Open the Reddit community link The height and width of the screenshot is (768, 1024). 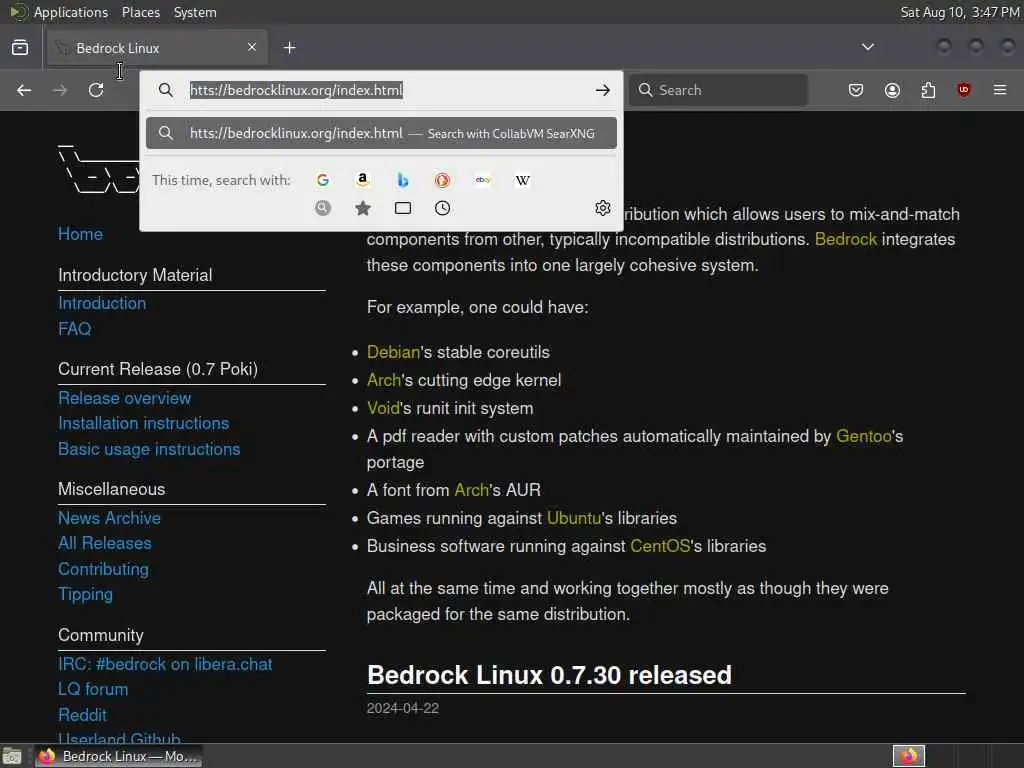[x=82, y=715]
